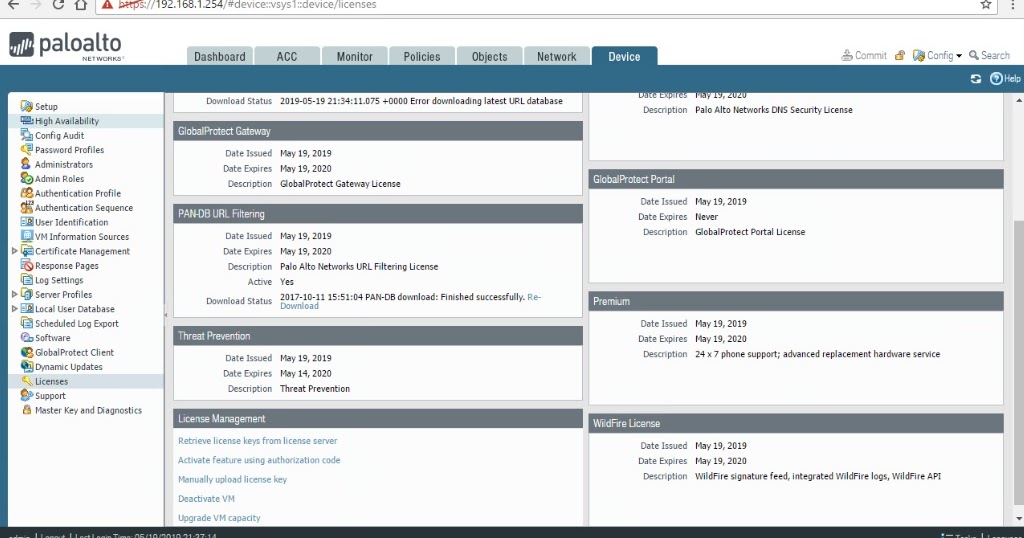Click the Setup icon in sidebar

[x=27, y=106]
